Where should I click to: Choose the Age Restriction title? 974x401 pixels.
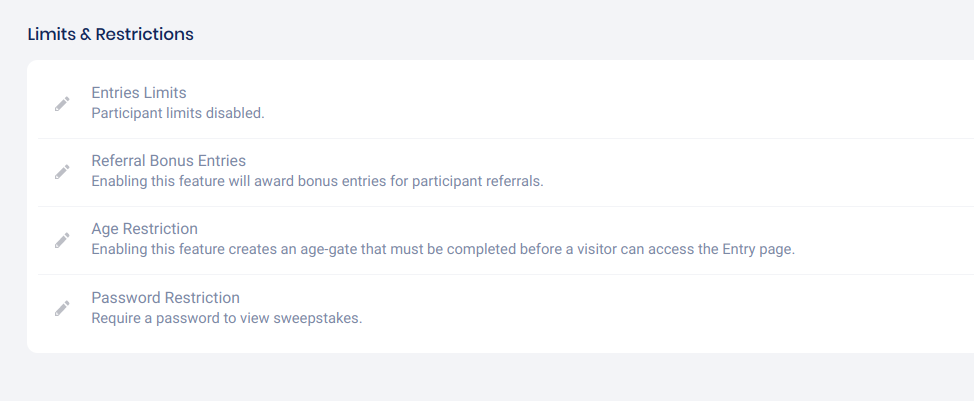coord(144,228)
